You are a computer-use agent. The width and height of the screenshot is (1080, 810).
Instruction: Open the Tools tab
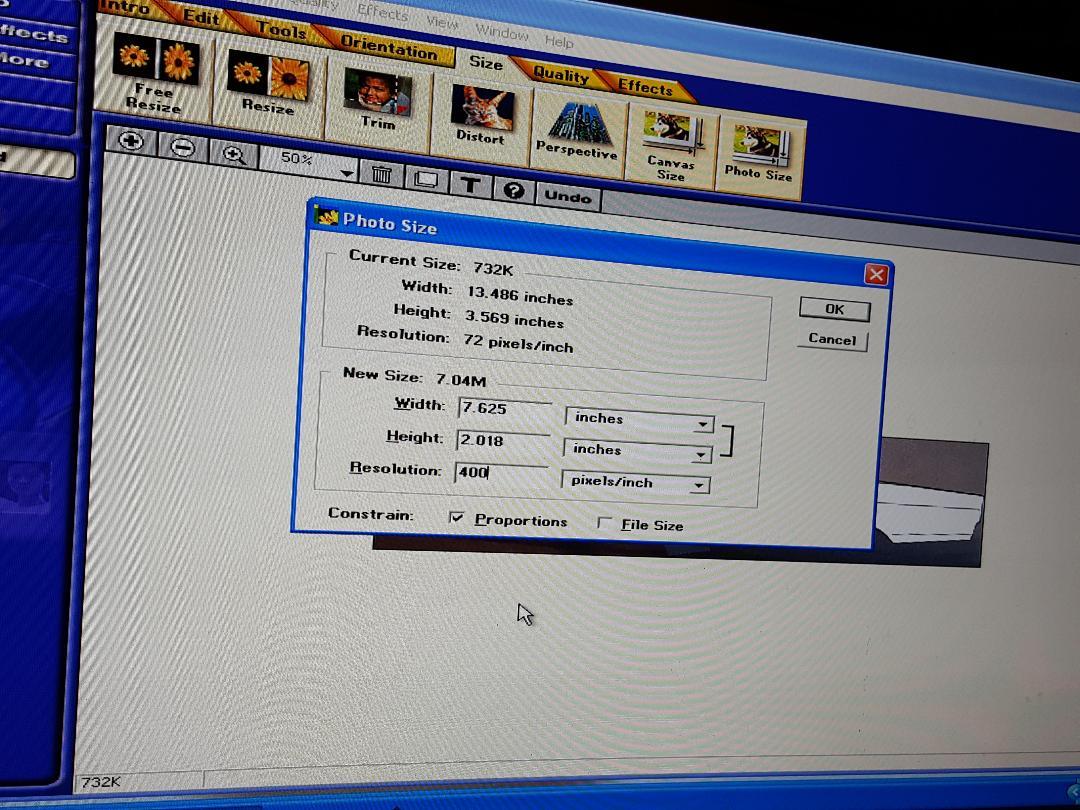(281, 29)
